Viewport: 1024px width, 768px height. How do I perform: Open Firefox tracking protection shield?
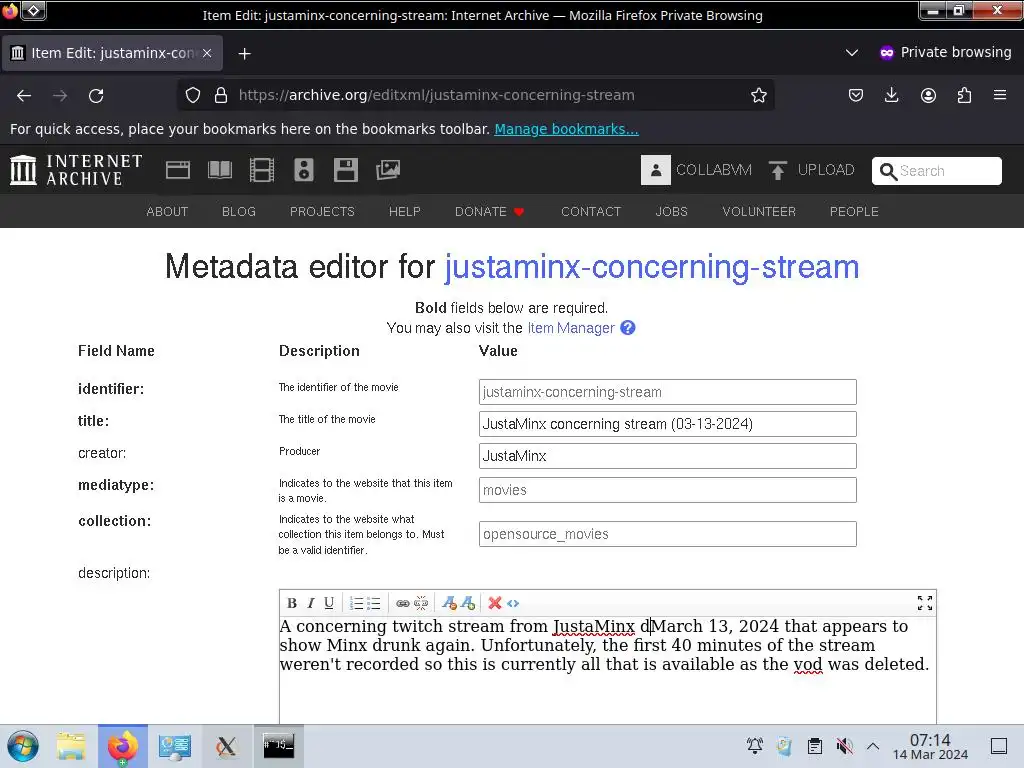pyautogui.click(x=193, y=95)
